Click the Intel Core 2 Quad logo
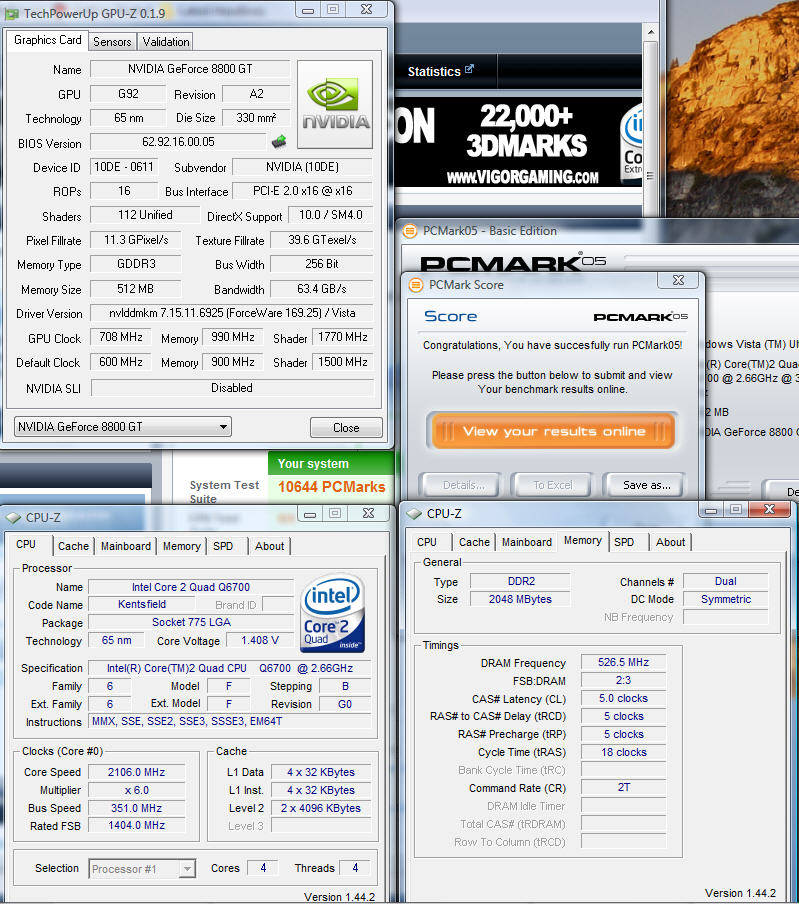 click(x=333, y=613)
